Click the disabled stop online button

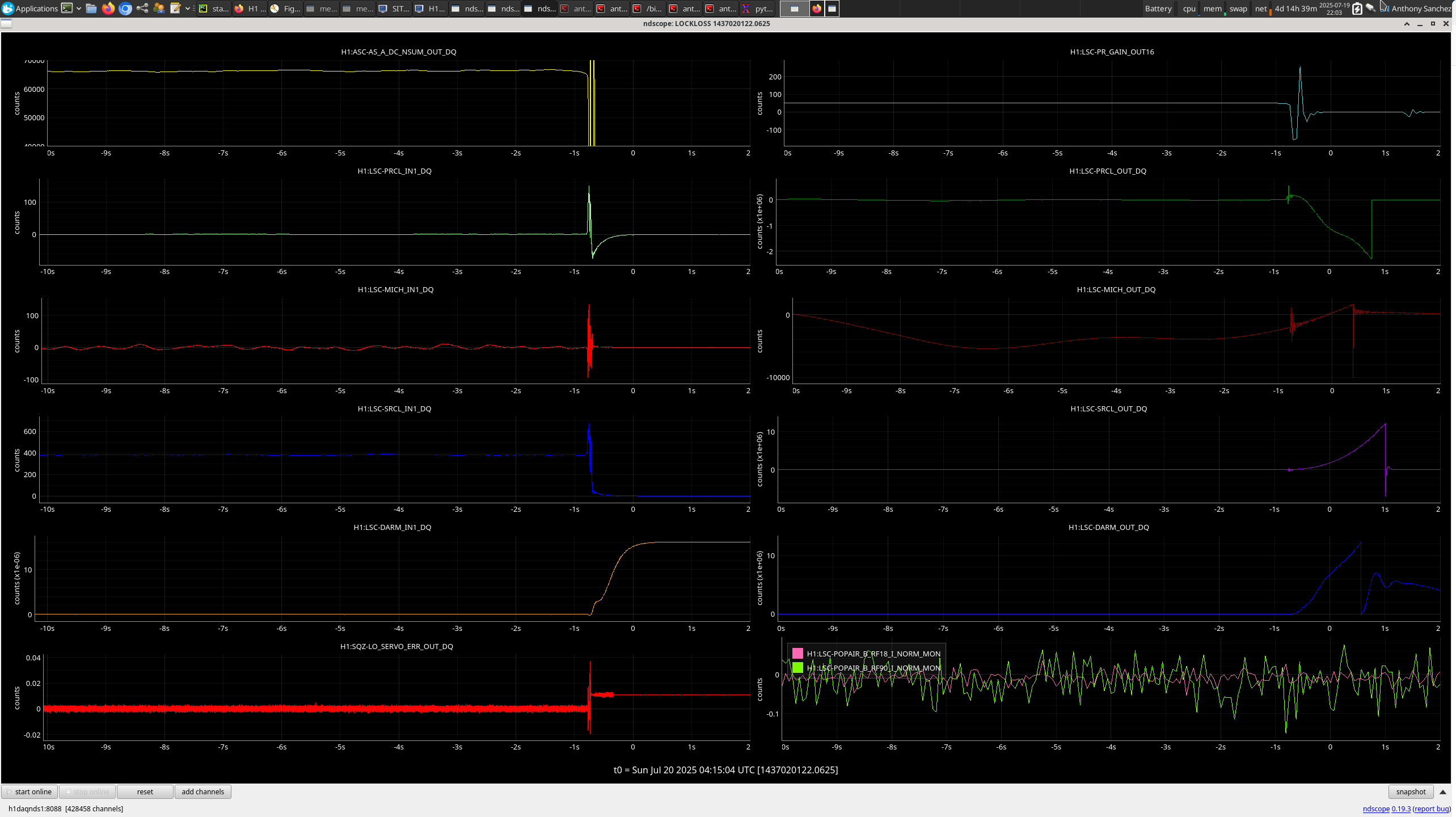87,791
